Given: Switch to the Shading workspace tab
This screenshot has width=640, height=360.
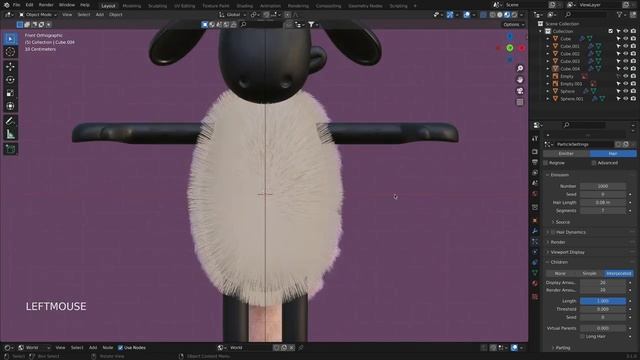Looking at the screenshot, I should point(244,6).
